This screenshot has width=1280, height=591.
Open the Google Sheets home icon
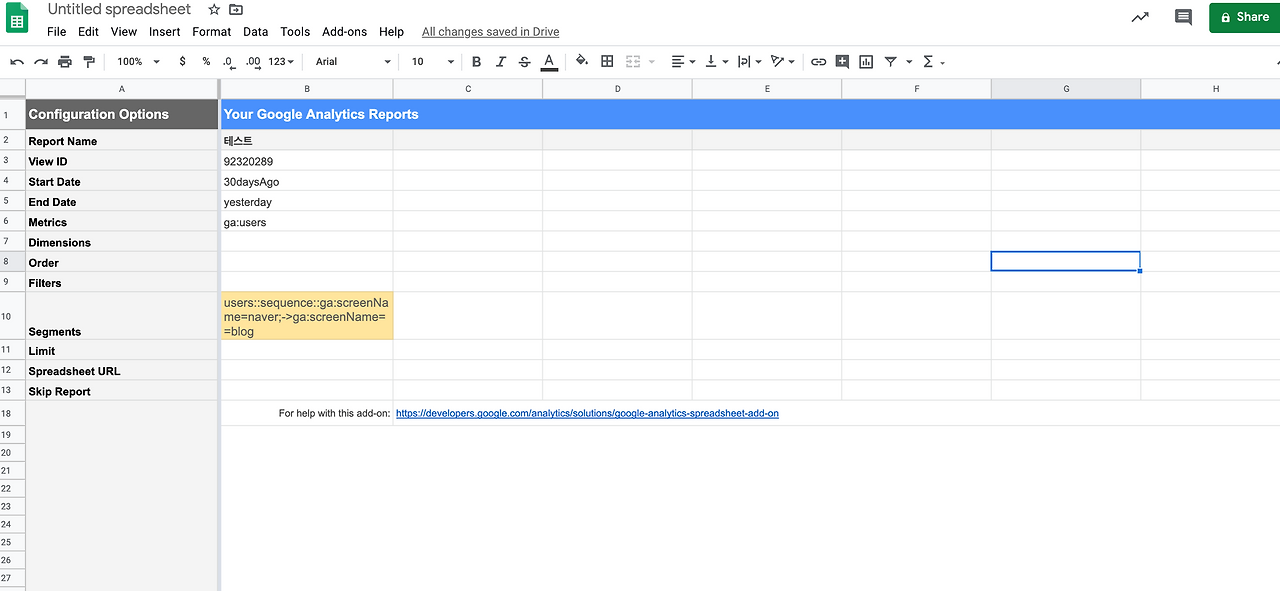coord(17,18)
